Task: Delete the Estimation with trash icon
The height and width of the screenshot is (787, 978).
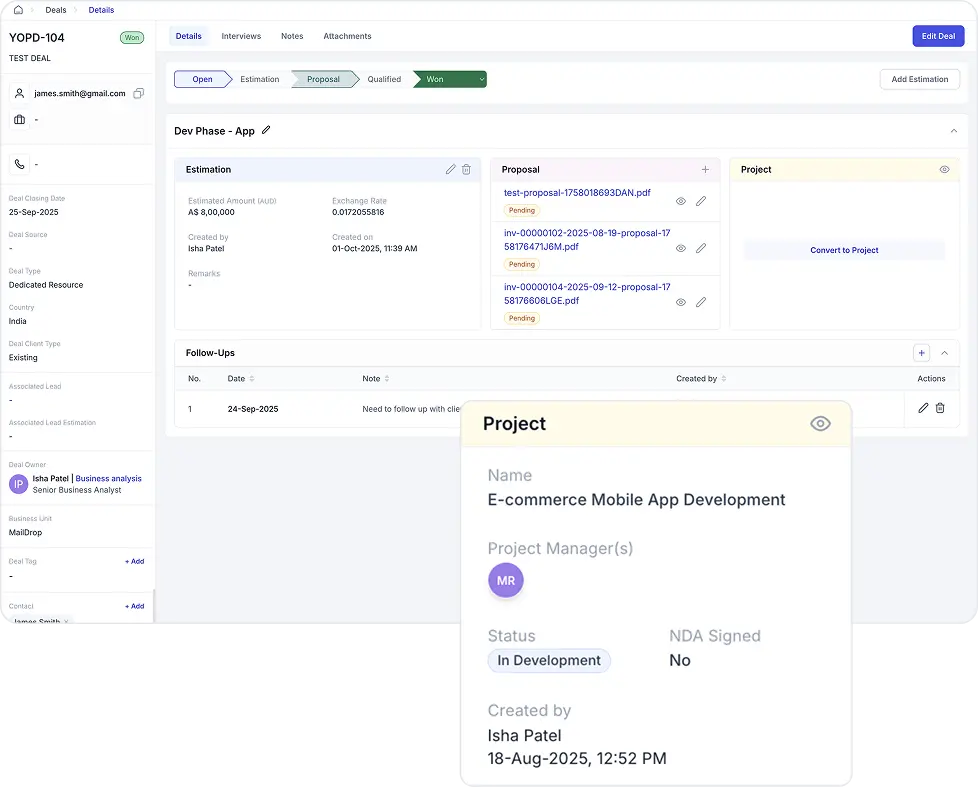Action: click(x=466, y=170)
